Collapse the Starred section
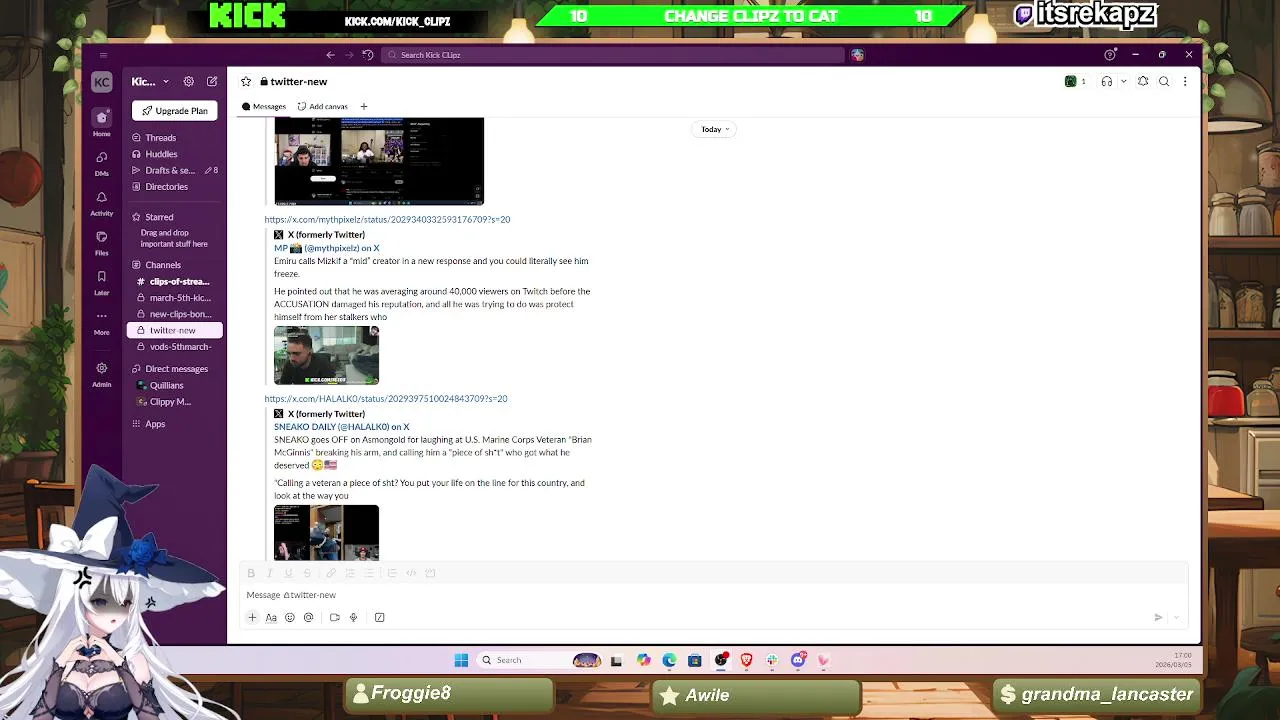1280x720 pixels. tap(136, 217)
